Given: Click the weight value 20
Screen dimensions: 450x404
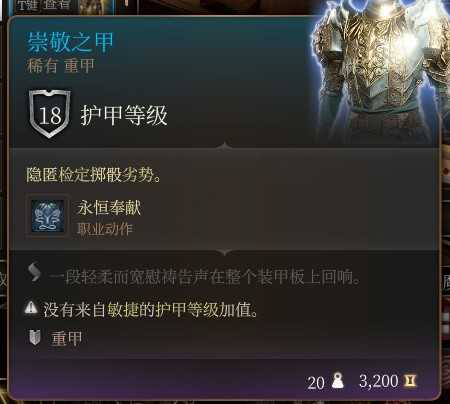Looking at the screenshot, I should coord(316,383).
